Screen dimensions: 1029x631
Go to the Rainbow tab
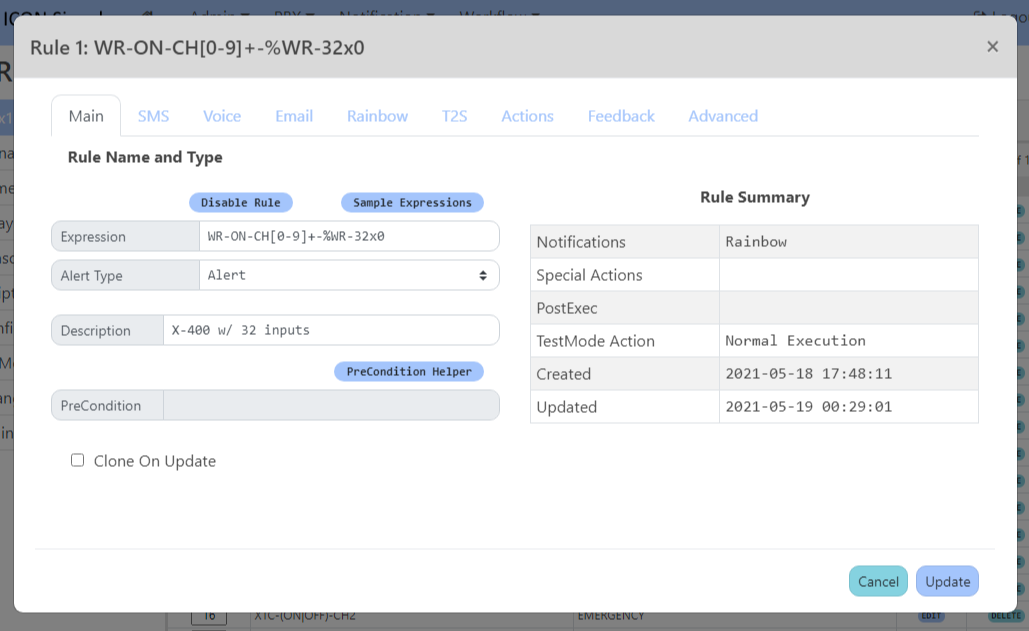coord(377,116)
